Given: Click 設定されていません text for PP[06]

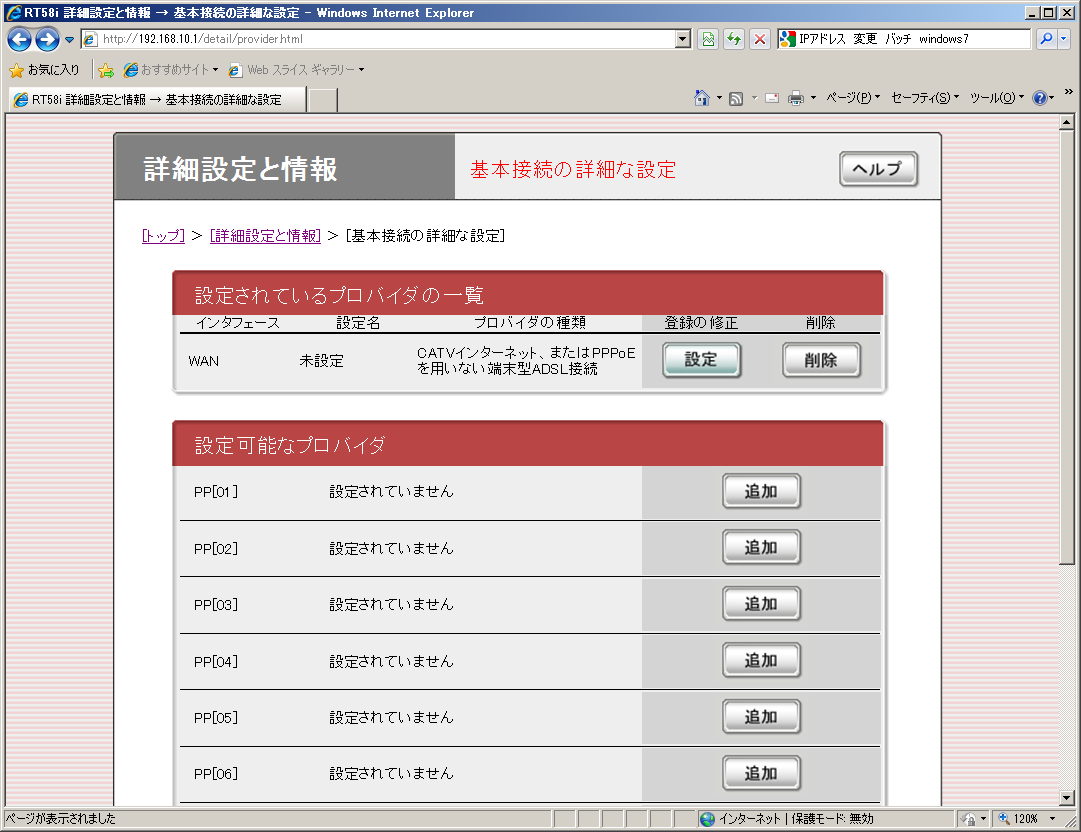Looking at the screenshot, I should pos(391,773).
